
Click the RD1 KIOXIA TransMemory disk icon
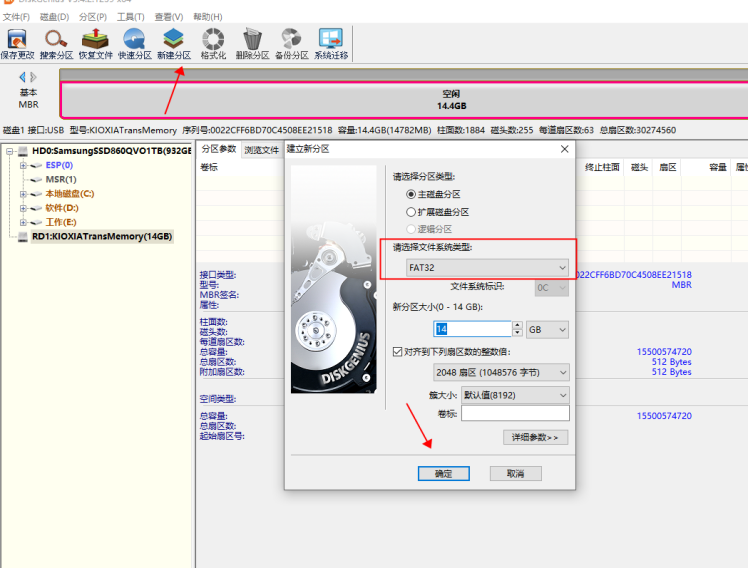[23, 237]
